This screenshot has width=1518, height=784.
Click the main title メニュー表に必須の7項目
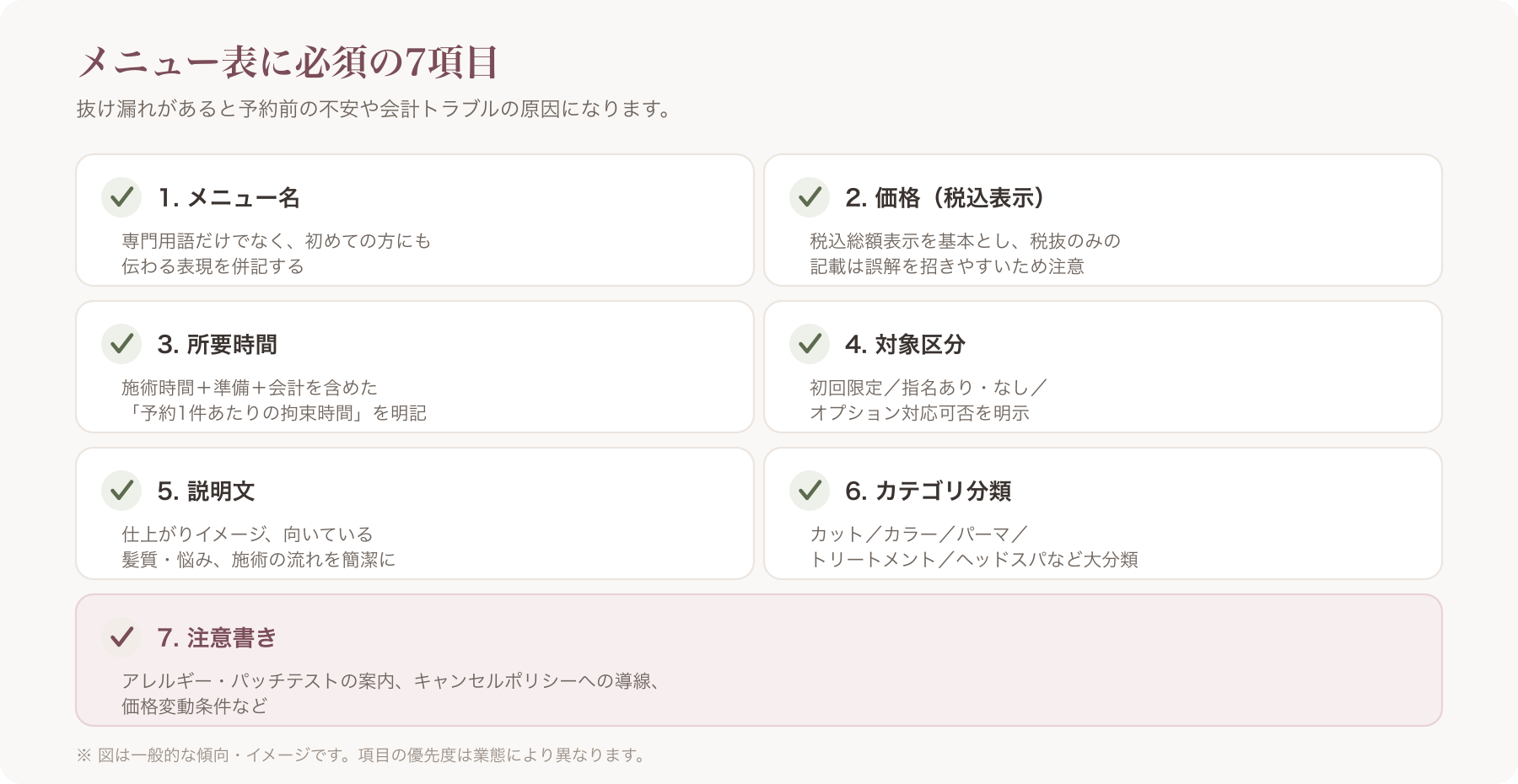(x=288, y=62)
